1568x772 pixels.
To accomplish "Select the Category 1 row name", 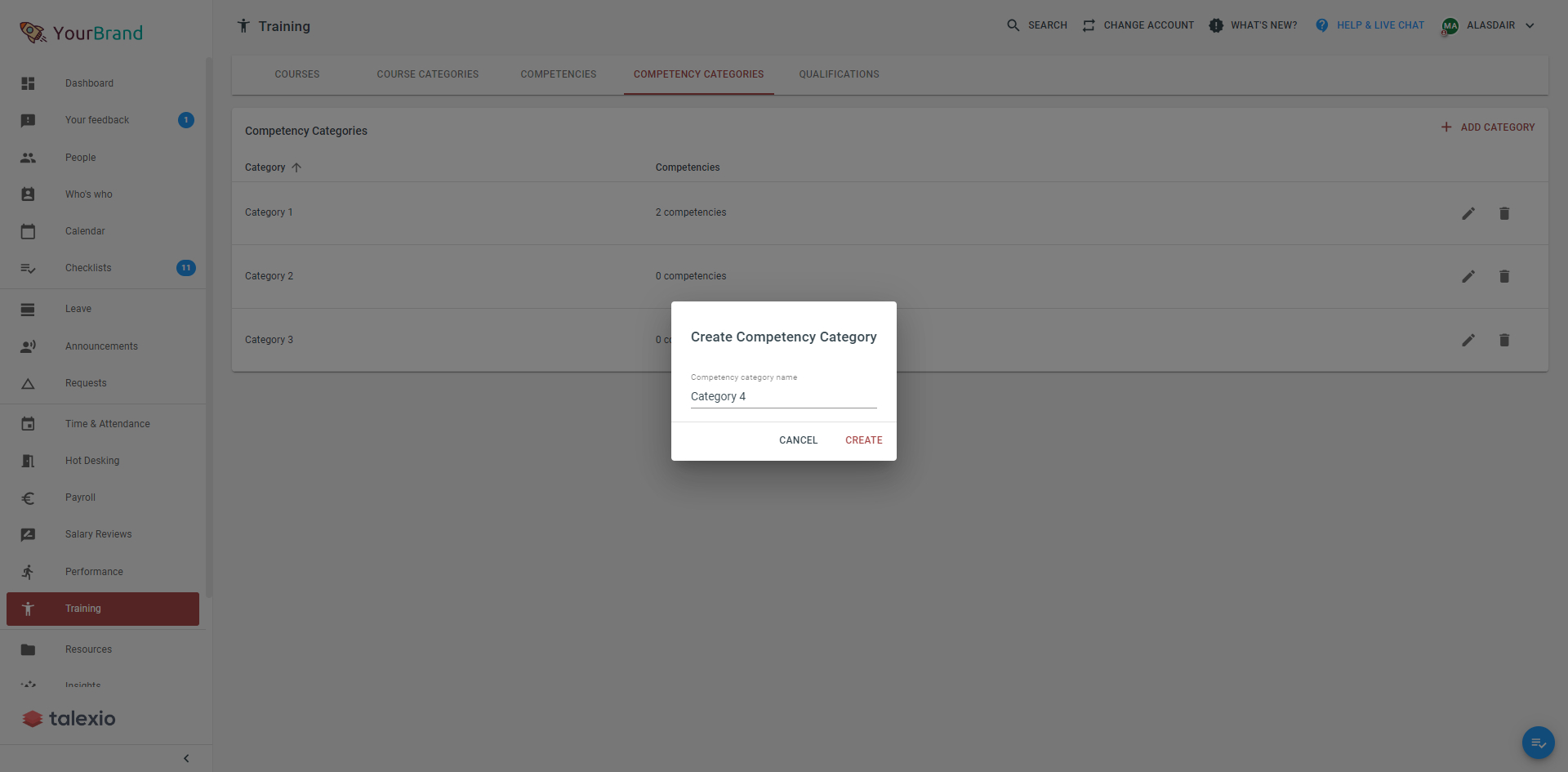I will (x=269, y=212).
